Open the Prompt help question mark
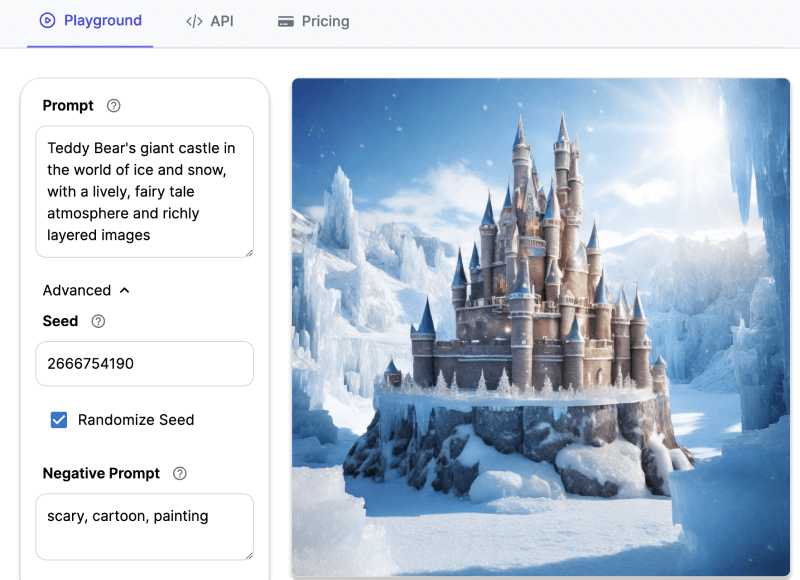The width and height of the screenshot is (800, 580). coord(114,106)
